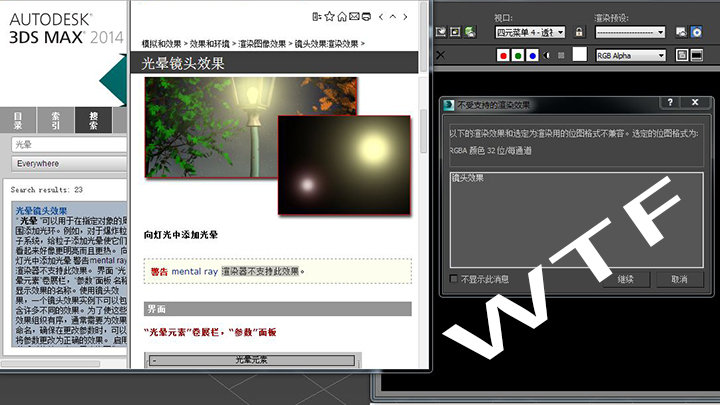720x405 pixels.
Task: Enable the blue channel button
Action: [x=533, y=56]
